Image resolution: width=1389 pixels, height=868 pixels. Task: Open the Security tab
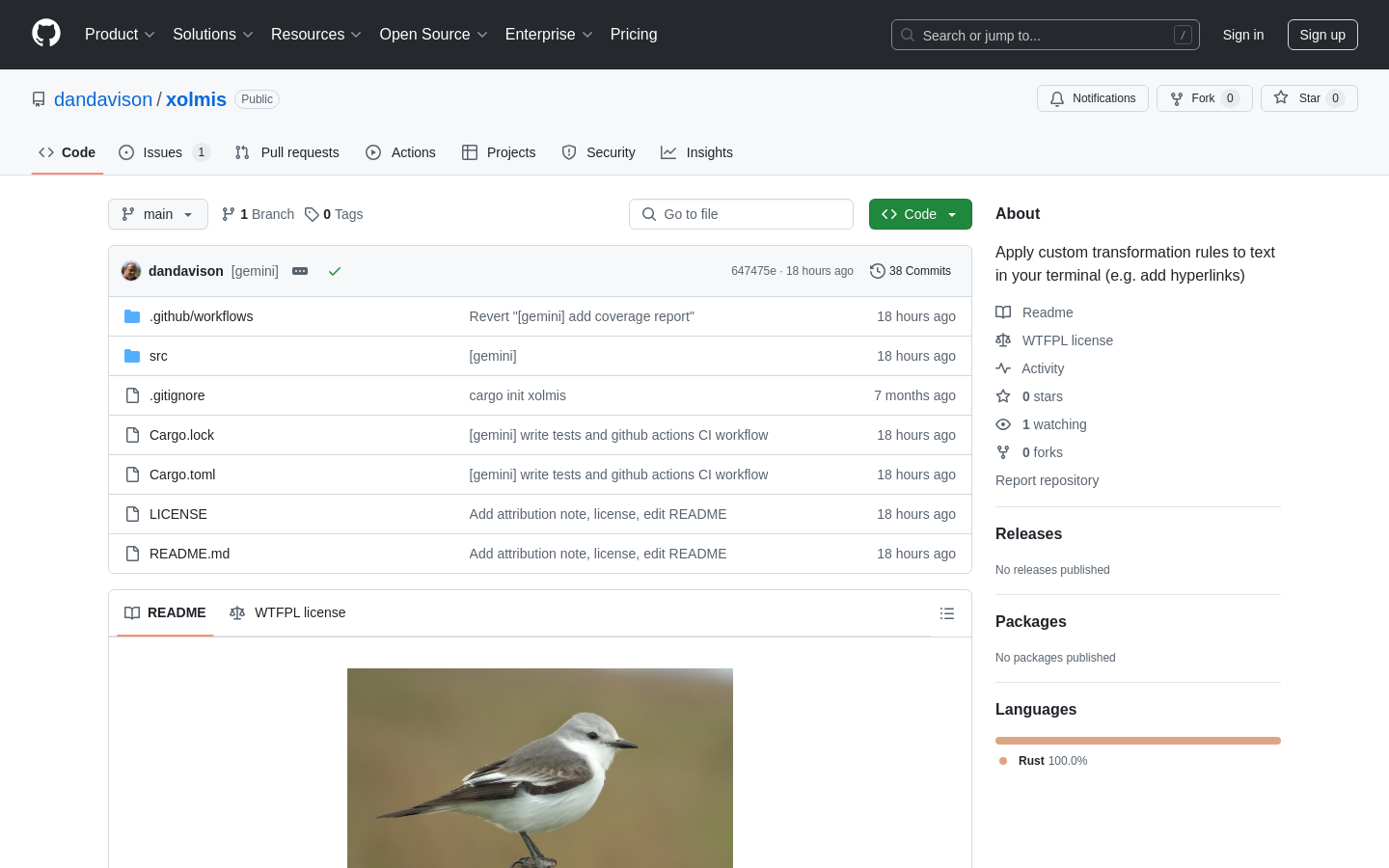click(598, 152)
